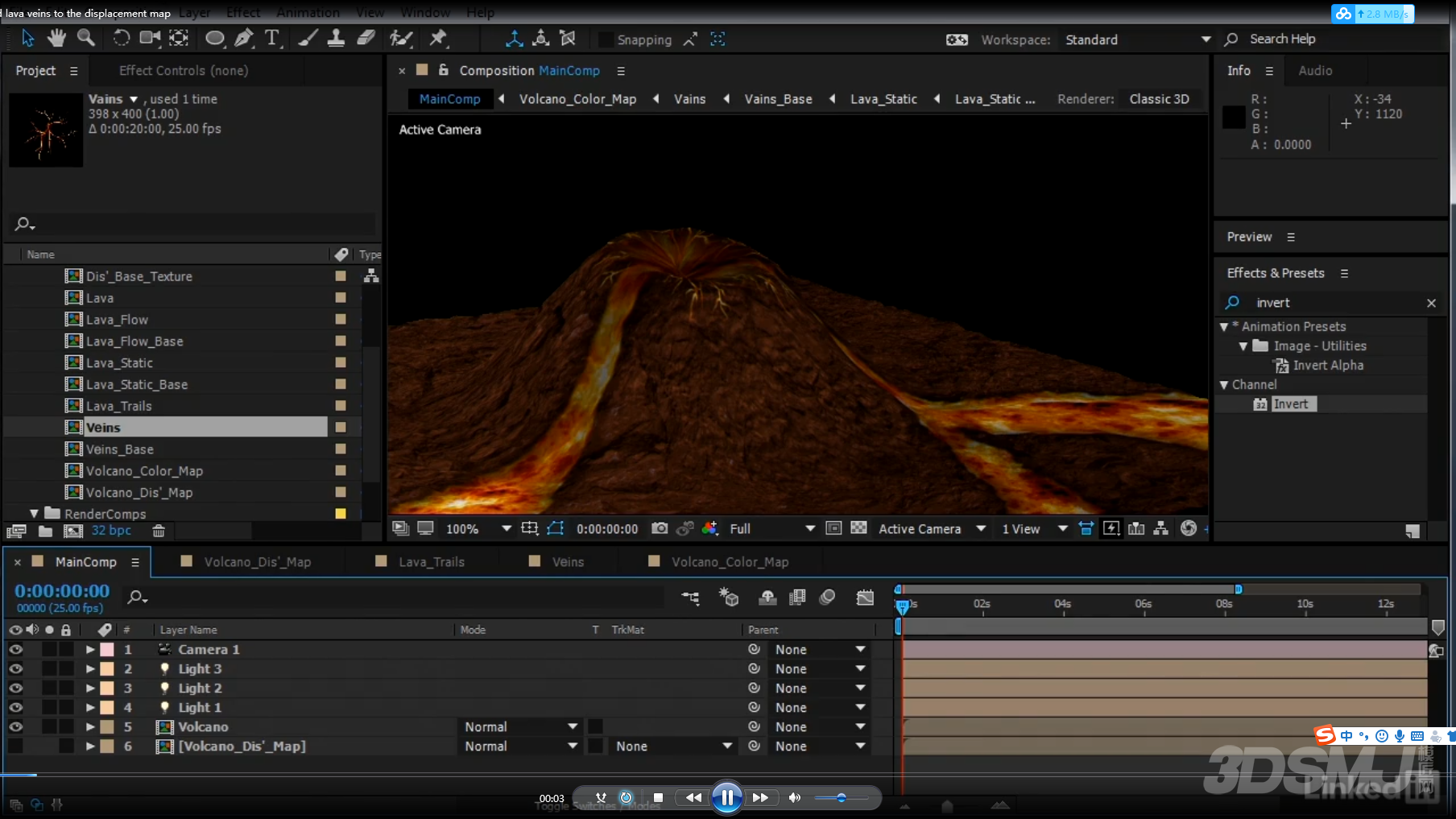Screen dimensions: 1456x819
Task: Select the Zoom magnifier tool
Action: click(x=85, y=38)
